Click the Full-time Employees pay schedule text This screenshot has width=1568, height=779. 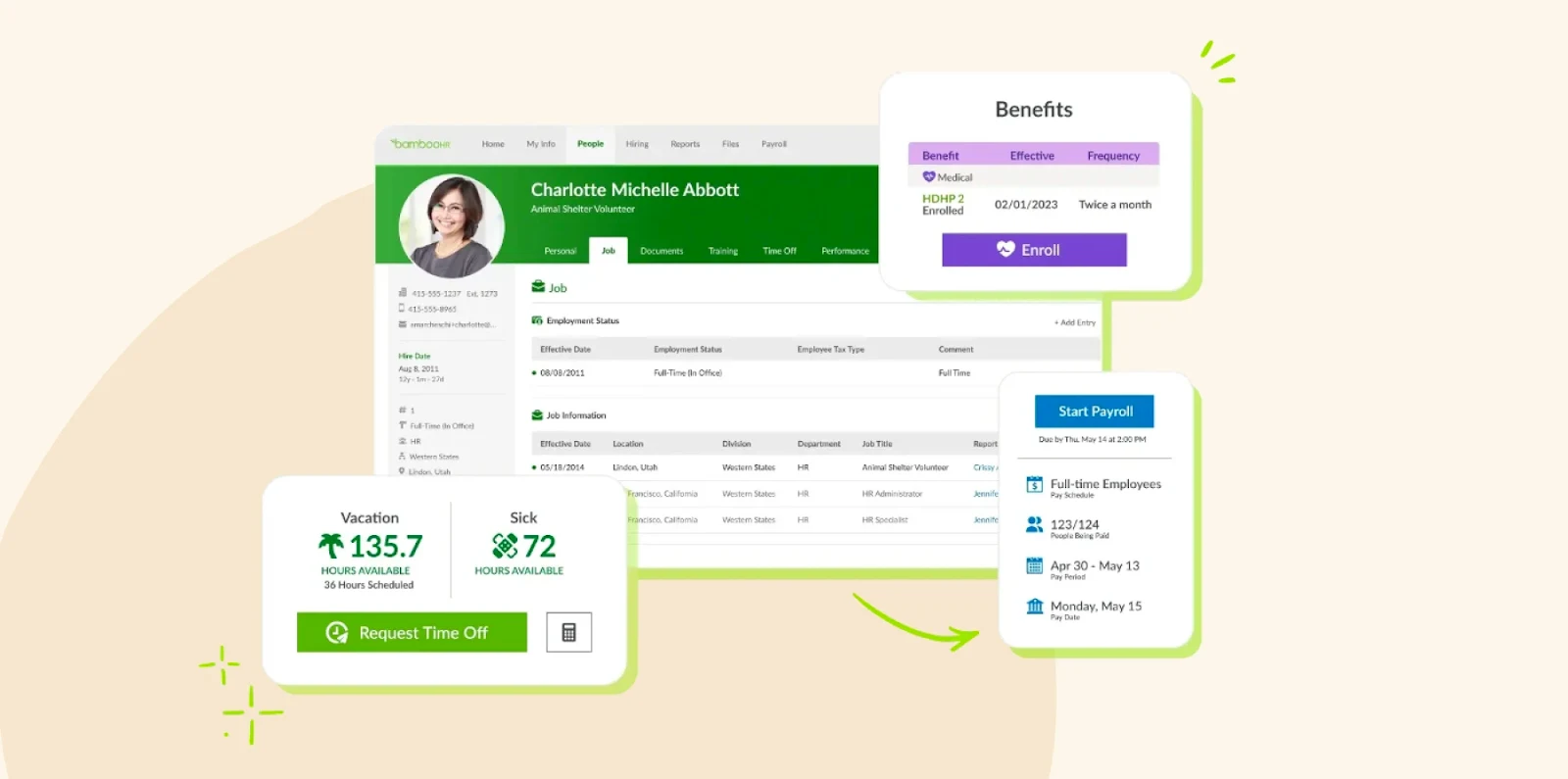tap(1105, 484)
